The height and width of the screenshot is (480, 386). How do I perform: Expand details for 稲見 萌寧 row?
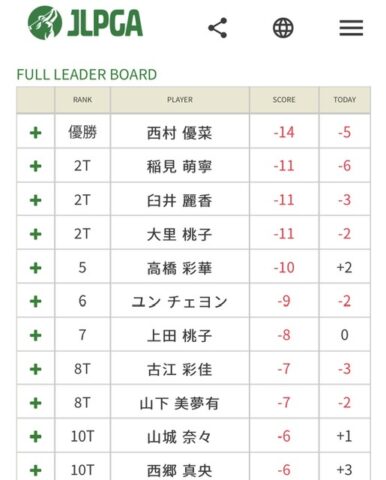tap(36, 166)
